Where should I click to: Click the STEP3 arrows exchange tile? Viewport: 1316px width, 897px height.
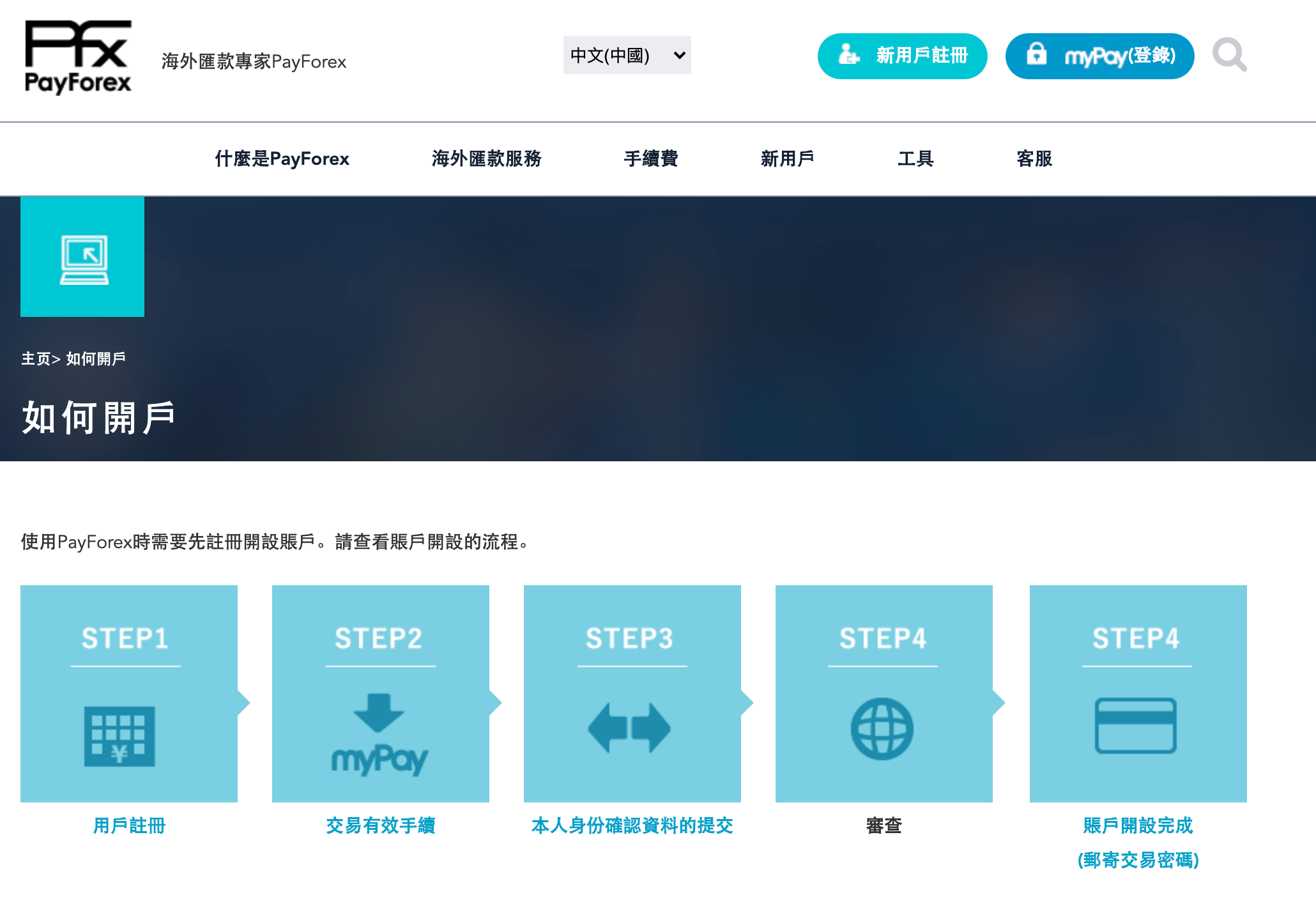[x=632, y=693]
